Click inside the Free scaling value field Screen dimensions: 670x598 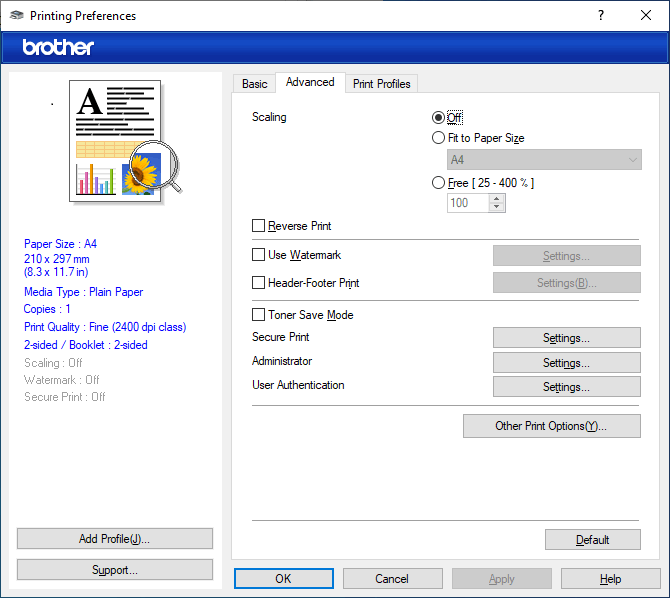tap(467, 203)
